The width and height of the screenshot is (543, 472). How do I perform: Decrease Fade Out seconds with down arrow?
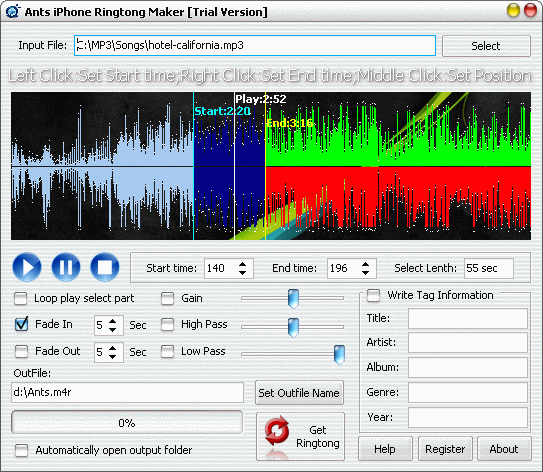click(113, 356)
